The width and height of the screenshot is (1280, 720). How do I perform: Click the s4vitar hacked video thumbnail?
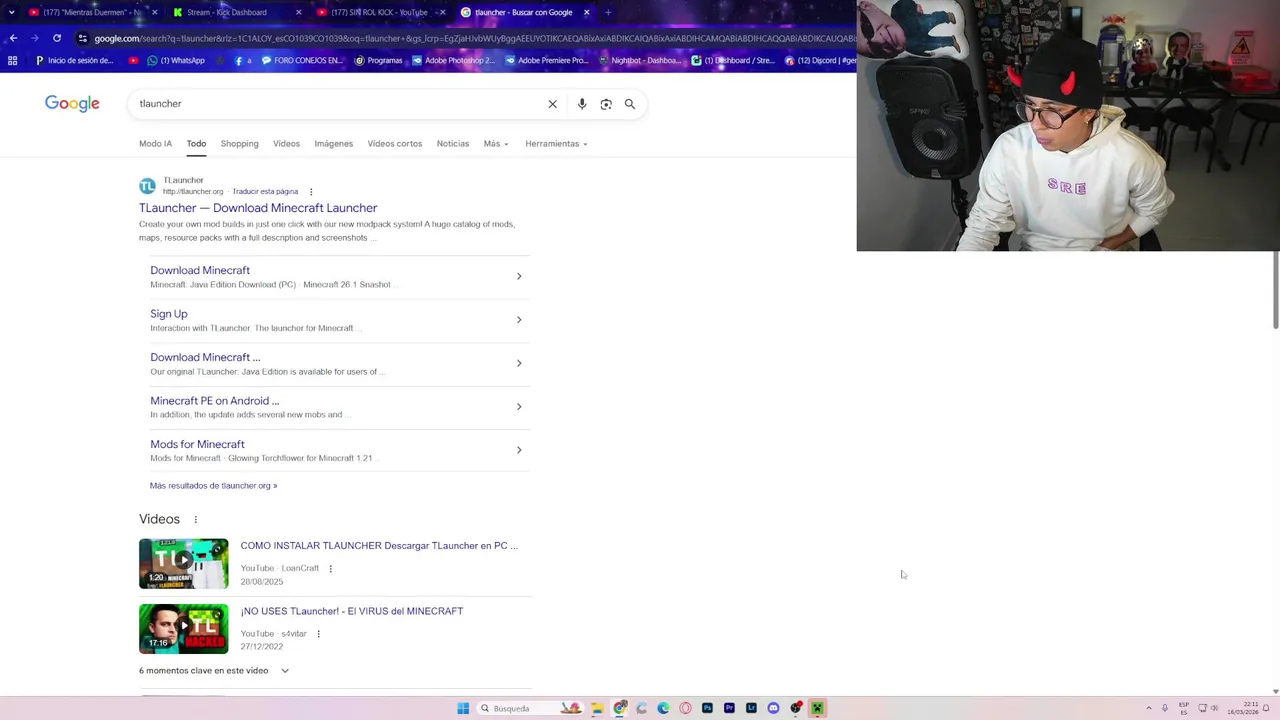(x=183, y=629)
